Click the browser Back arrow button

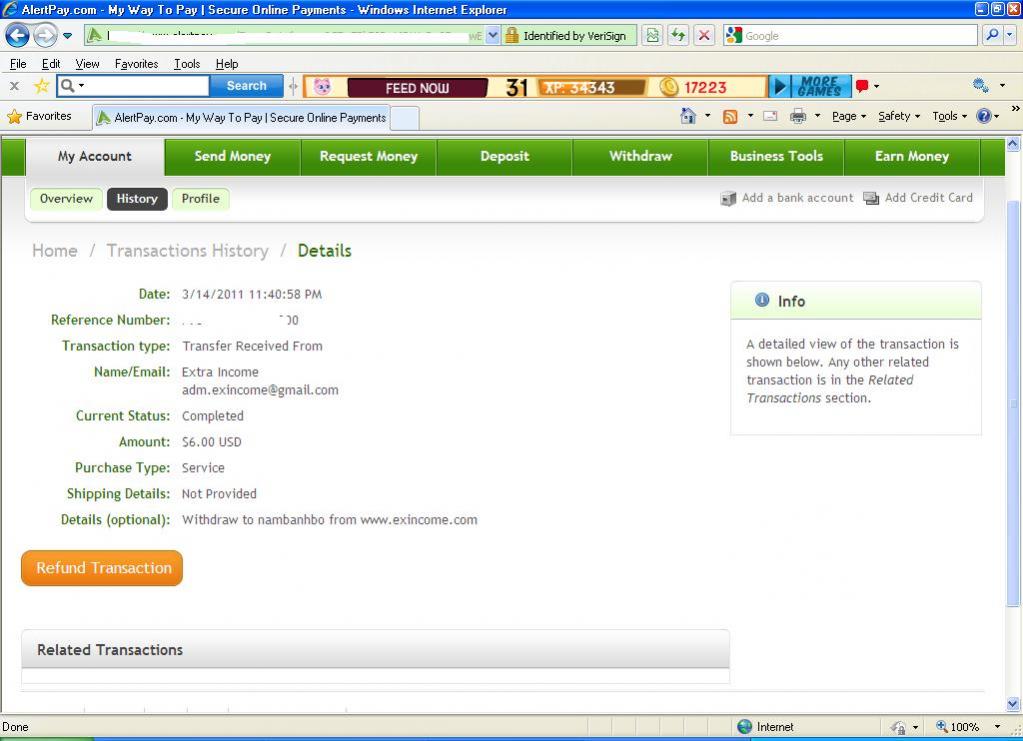(17, 35)
